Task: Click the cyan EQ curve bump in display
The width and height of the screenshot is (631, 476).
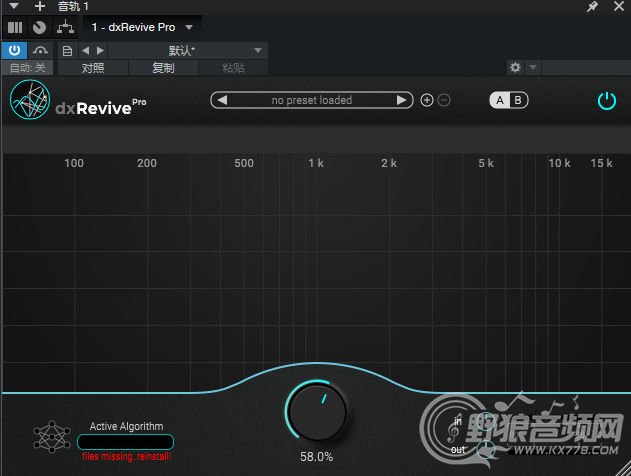Action: 317,364
